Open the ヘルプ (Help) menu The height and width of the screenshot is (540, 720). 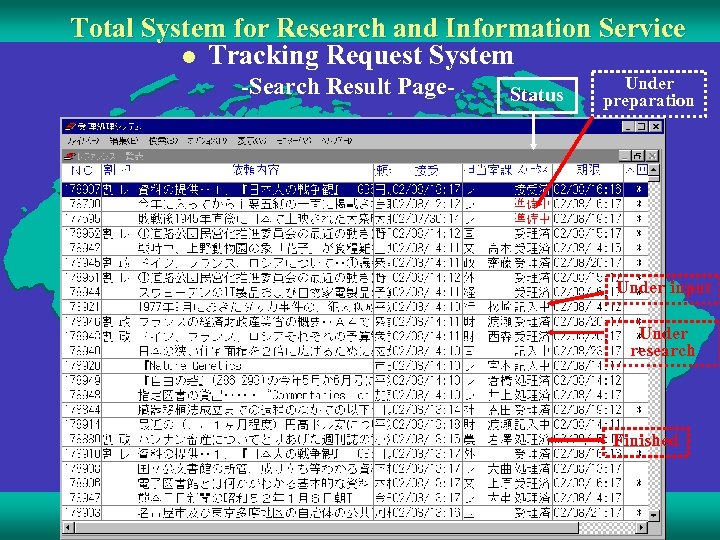(x=337, y=141)
